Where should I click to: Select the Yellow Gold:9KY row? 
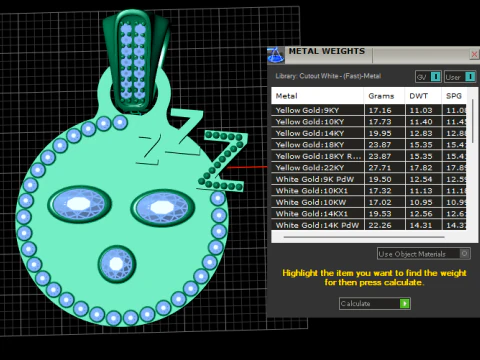pyautogui.click(x=369, y=110)
